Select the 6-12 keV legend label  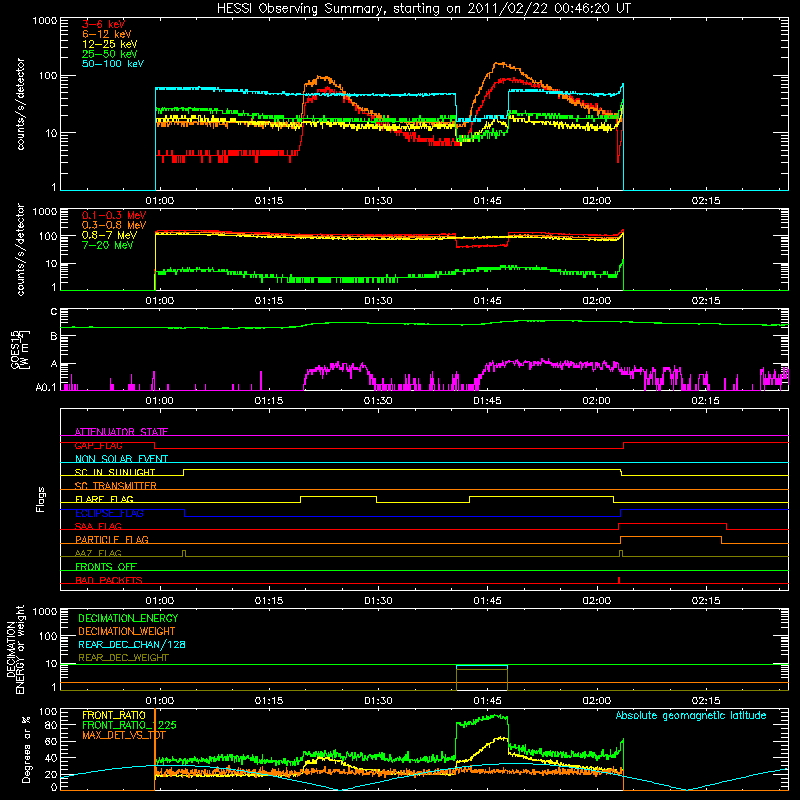click(x=107, y=34)
